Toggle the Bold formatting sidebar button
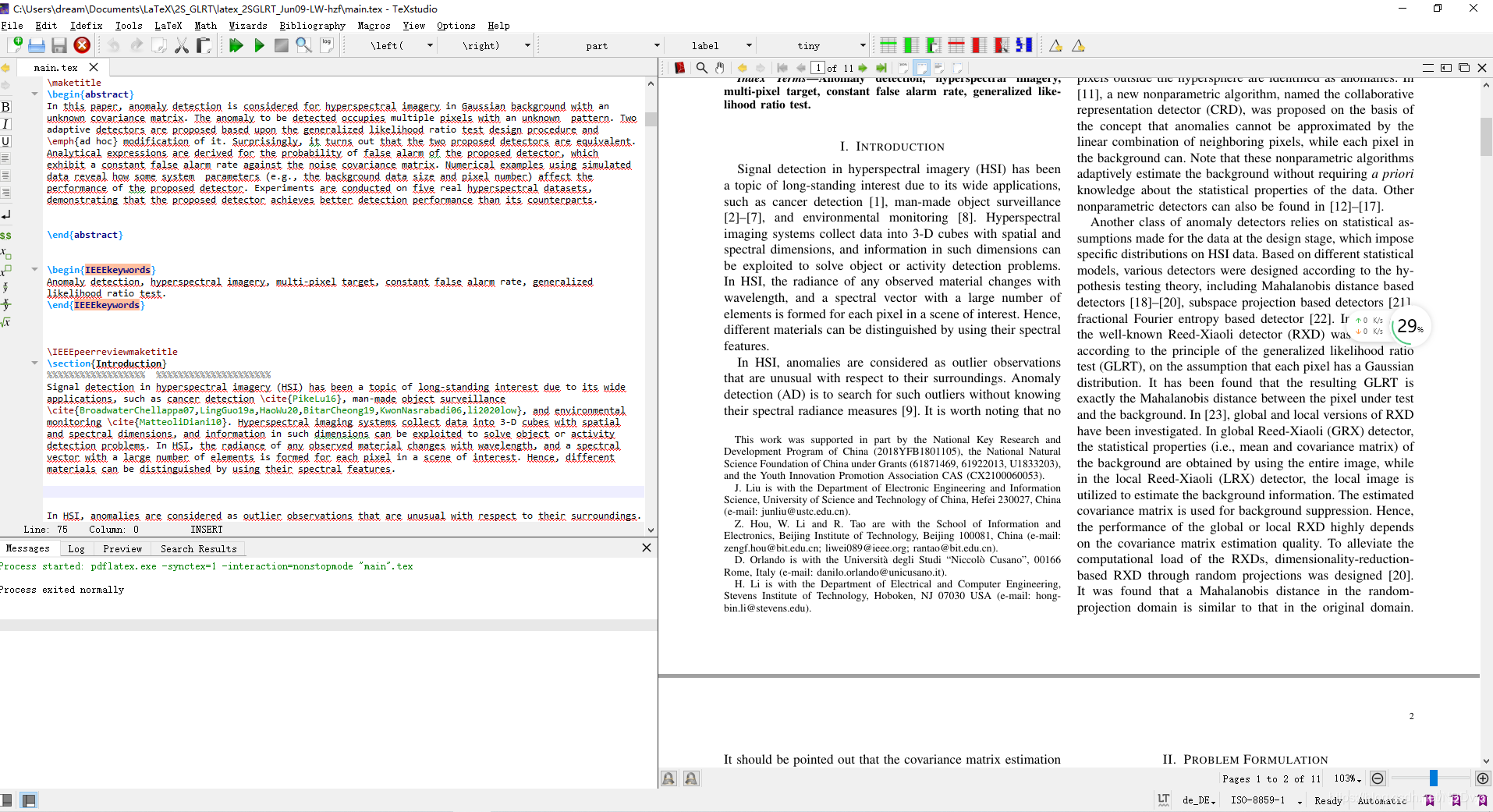Image resolution: width=1493 pixels, height=812 pixels. (x=6, y=107)
